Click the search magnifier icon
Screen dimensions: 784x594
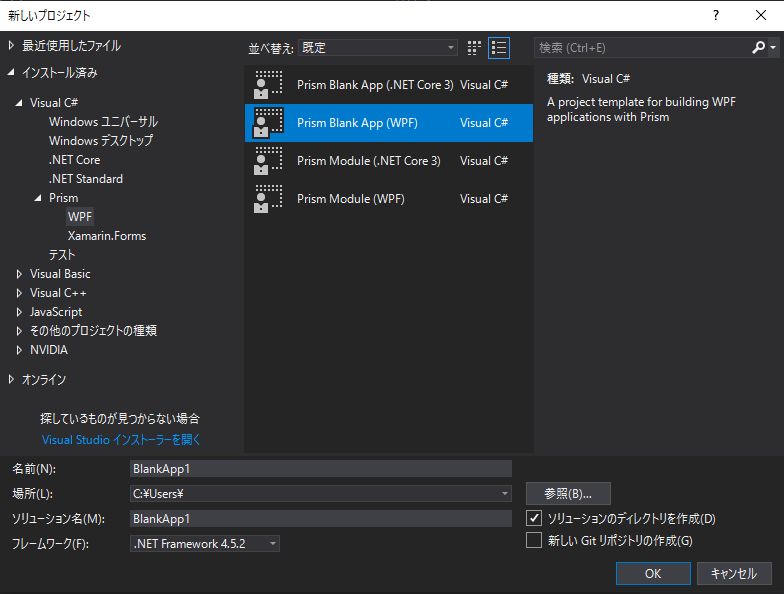[758, 48]
